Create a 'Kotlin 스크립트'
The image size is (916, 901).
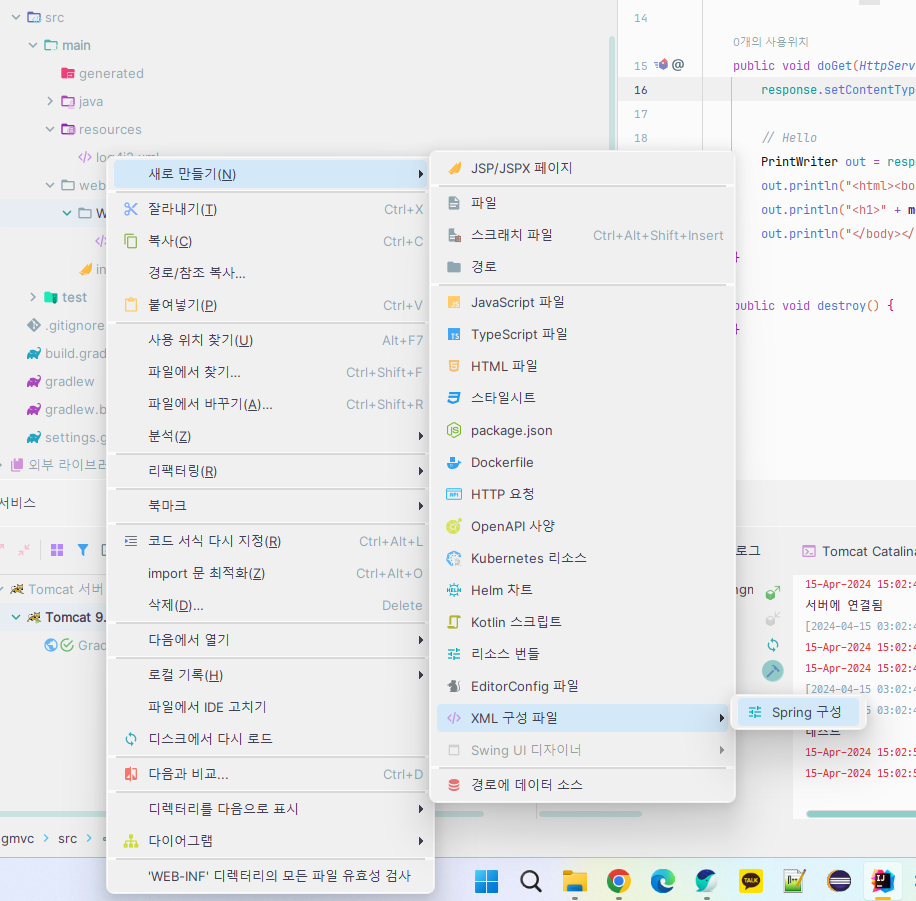pos(582,622)
